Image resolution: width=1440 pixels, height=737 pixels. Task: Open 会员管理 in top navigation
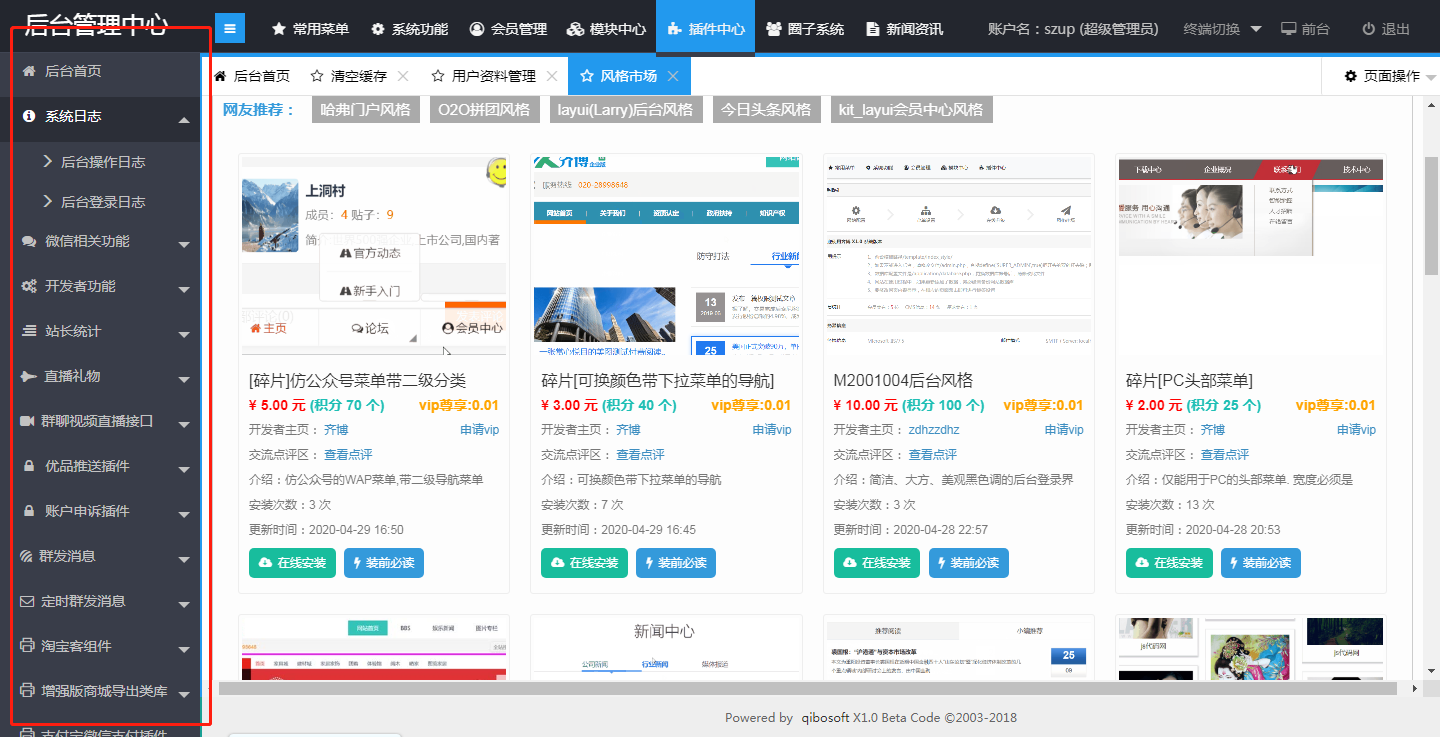tap(508, 29)
